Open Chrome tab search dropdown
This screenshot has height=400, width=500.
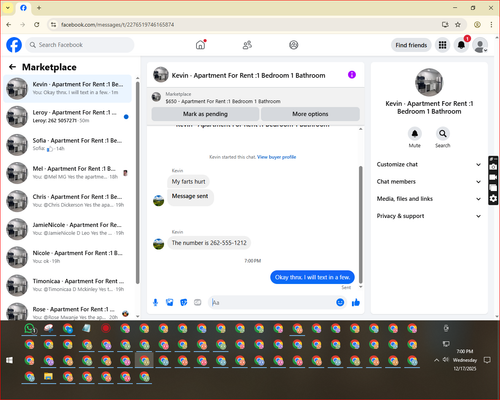click(x=8, y=8)
